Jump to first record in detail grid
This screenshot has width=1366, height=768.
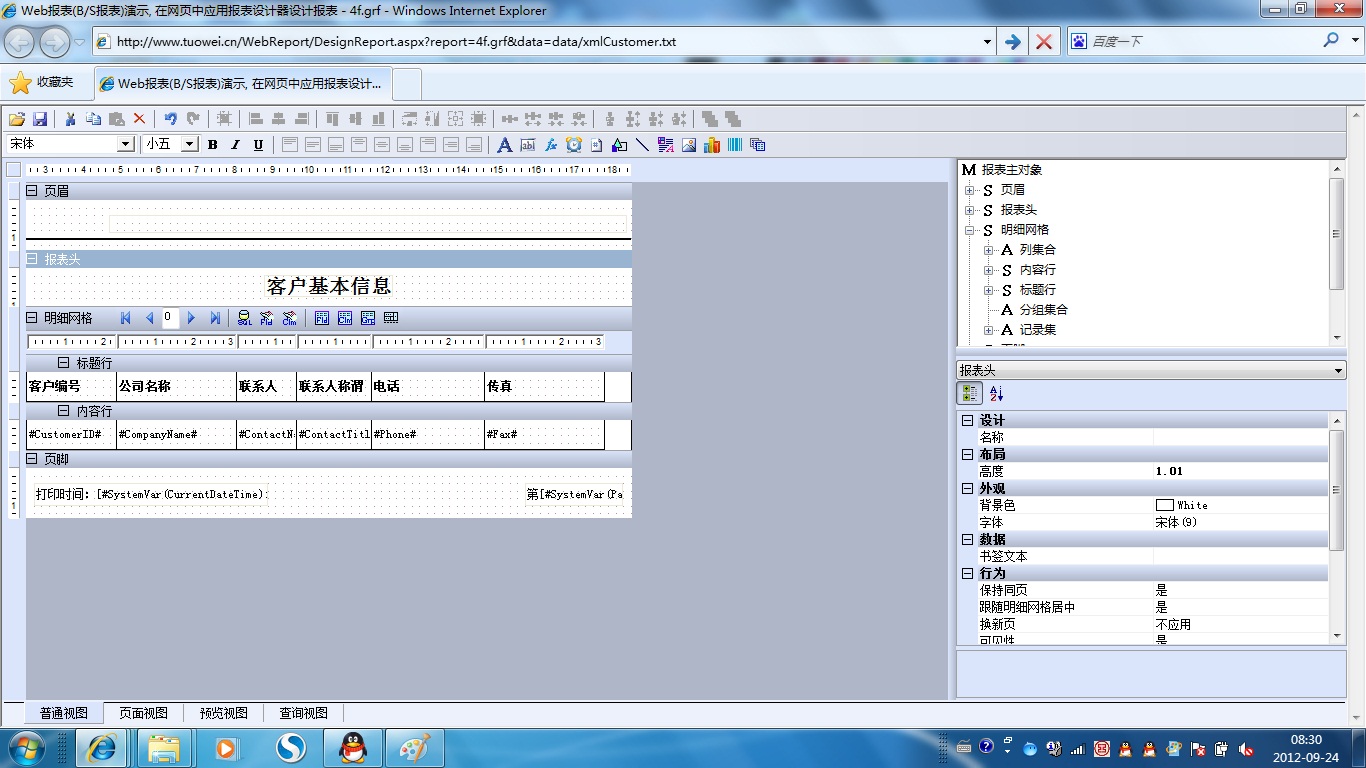126,318
